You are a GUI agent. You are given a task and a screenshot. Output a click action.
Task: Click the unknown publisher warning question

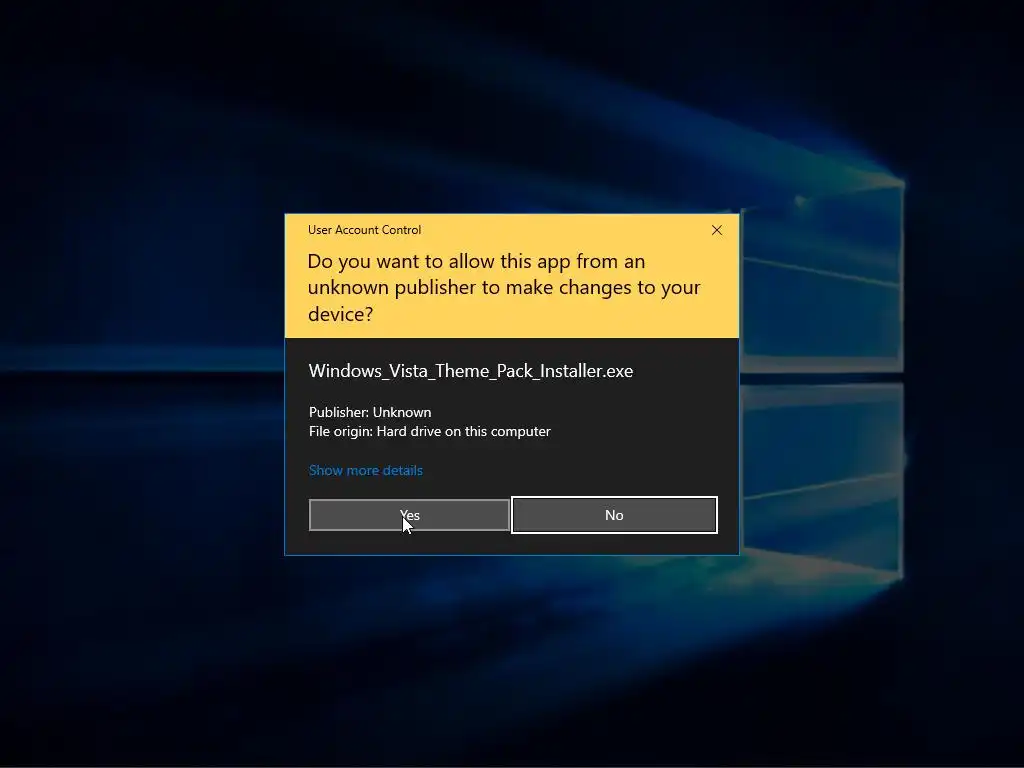[504, 287]
